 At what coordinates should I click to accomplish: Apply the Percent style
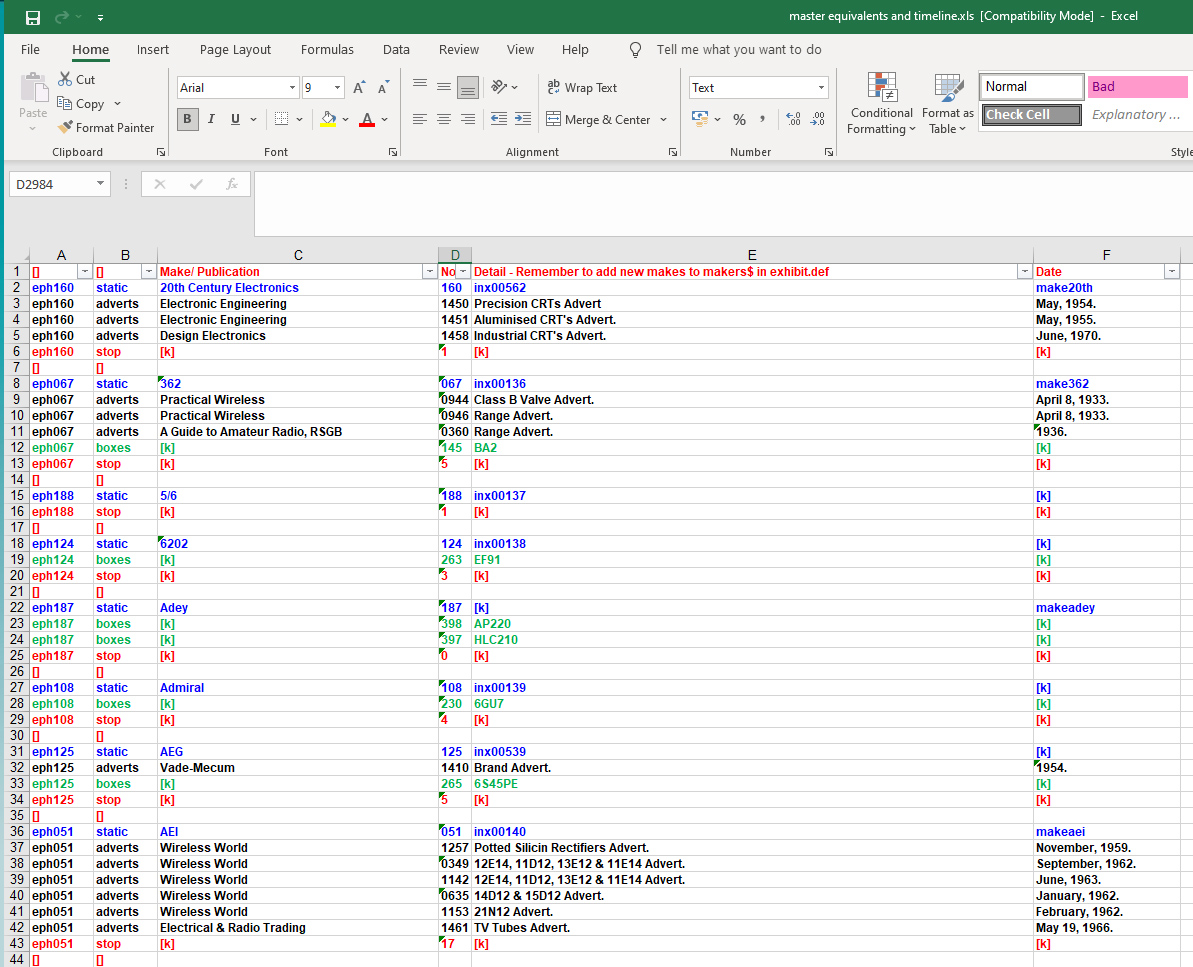coord(740,119)
